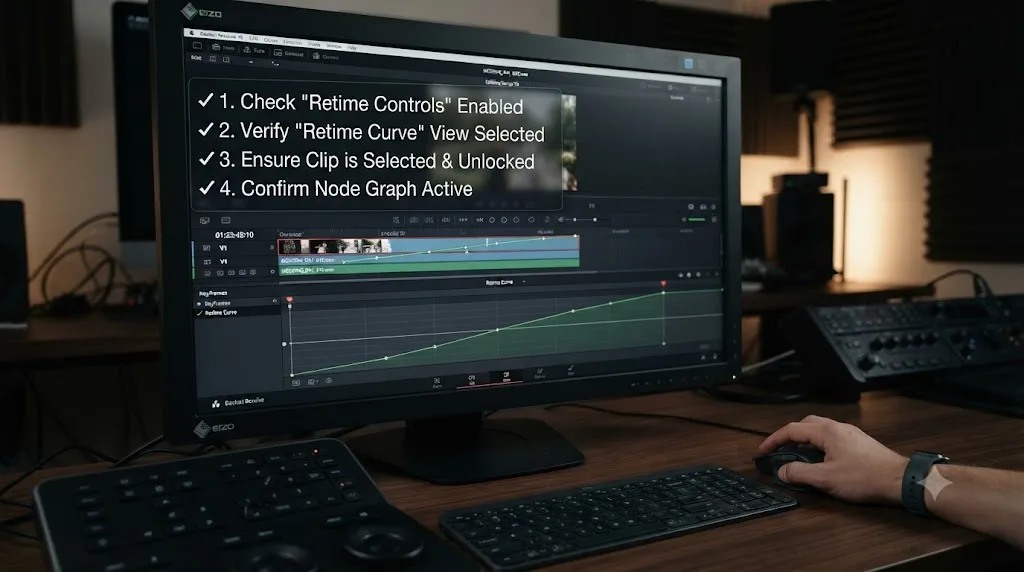Click the Keyframes panel header

point(214,293)
